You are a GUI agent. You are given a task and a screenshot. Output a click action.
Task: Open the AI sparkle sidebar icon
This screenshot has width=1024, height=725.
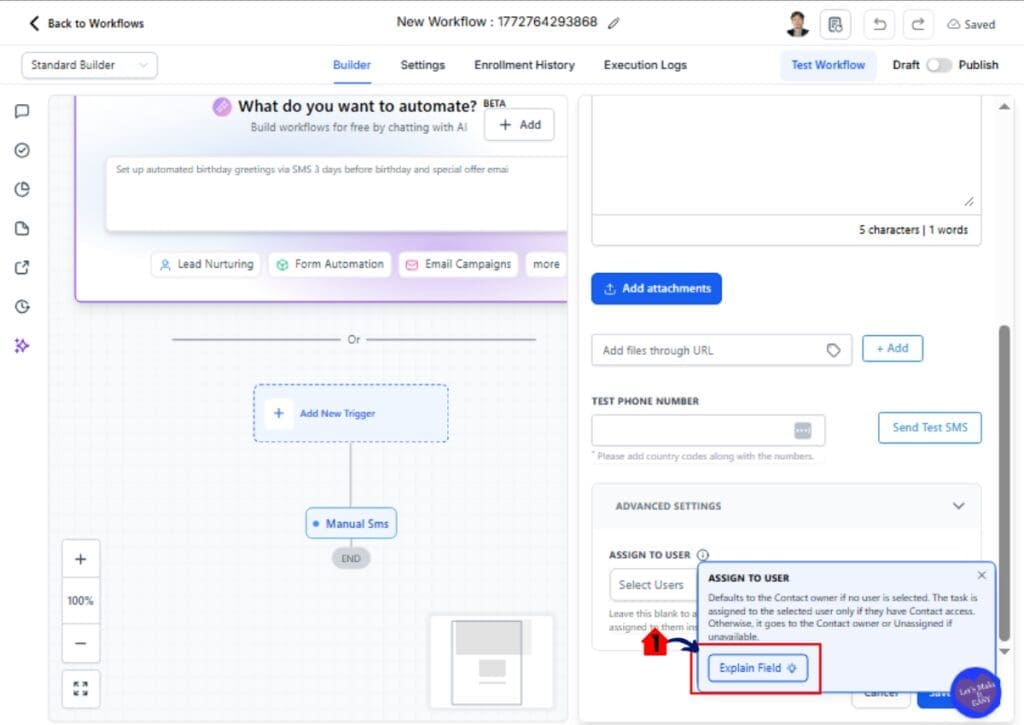[x=22, y=346]
